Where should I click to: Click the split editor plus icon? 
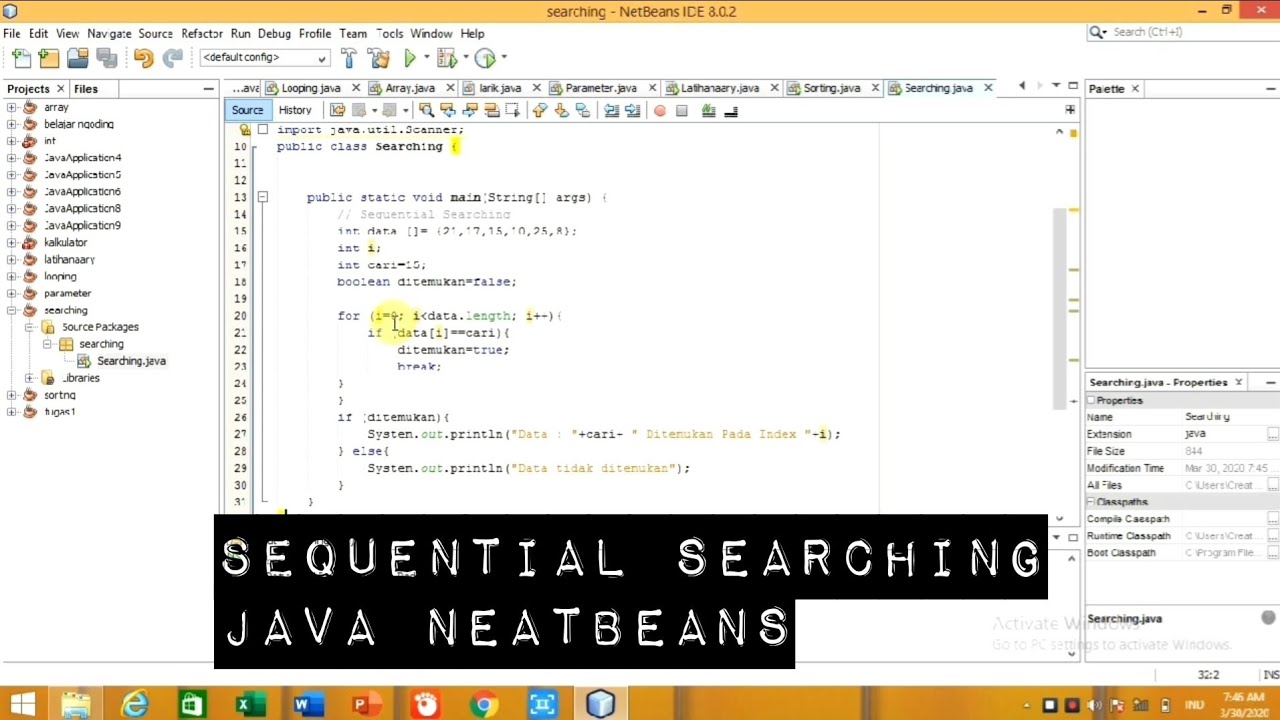(x=1070, y=110)
